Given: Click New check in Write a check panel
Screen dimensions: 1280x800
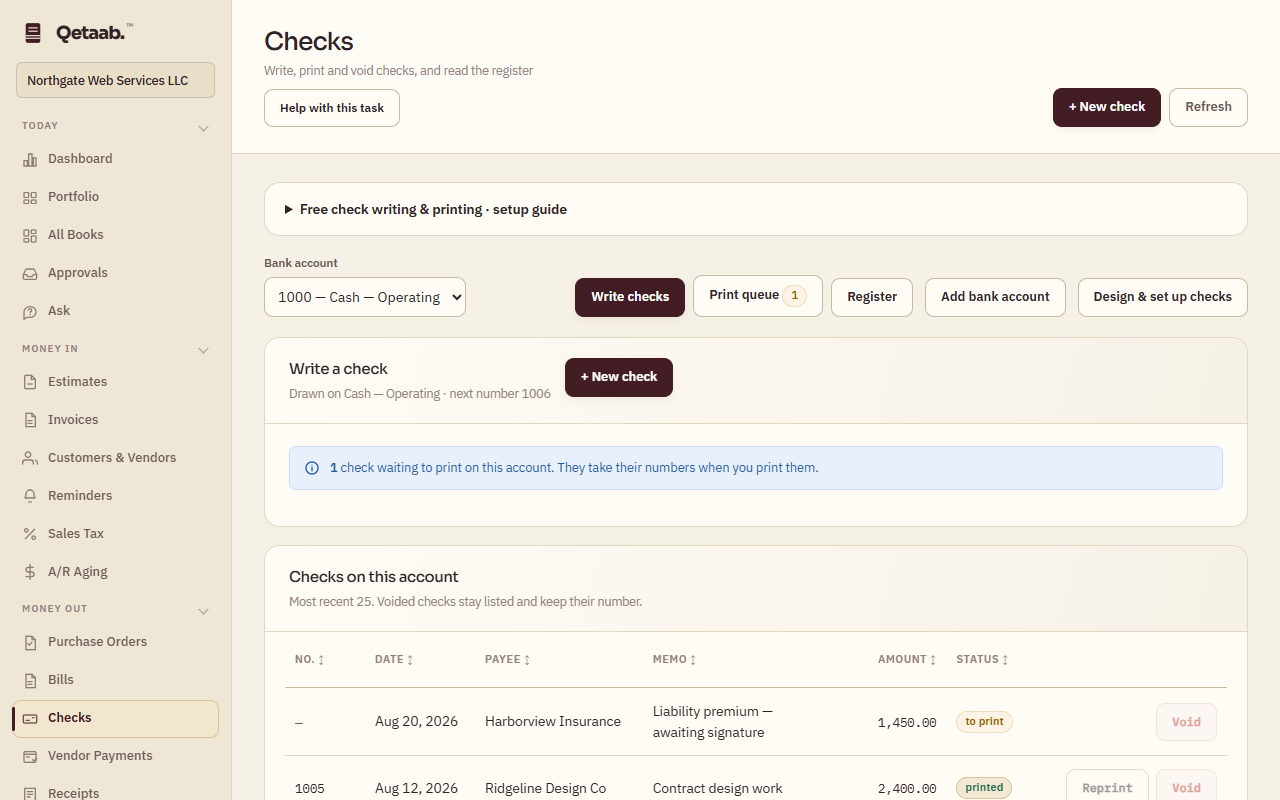Looking at the screenshot, I should [x=619, y=377].
